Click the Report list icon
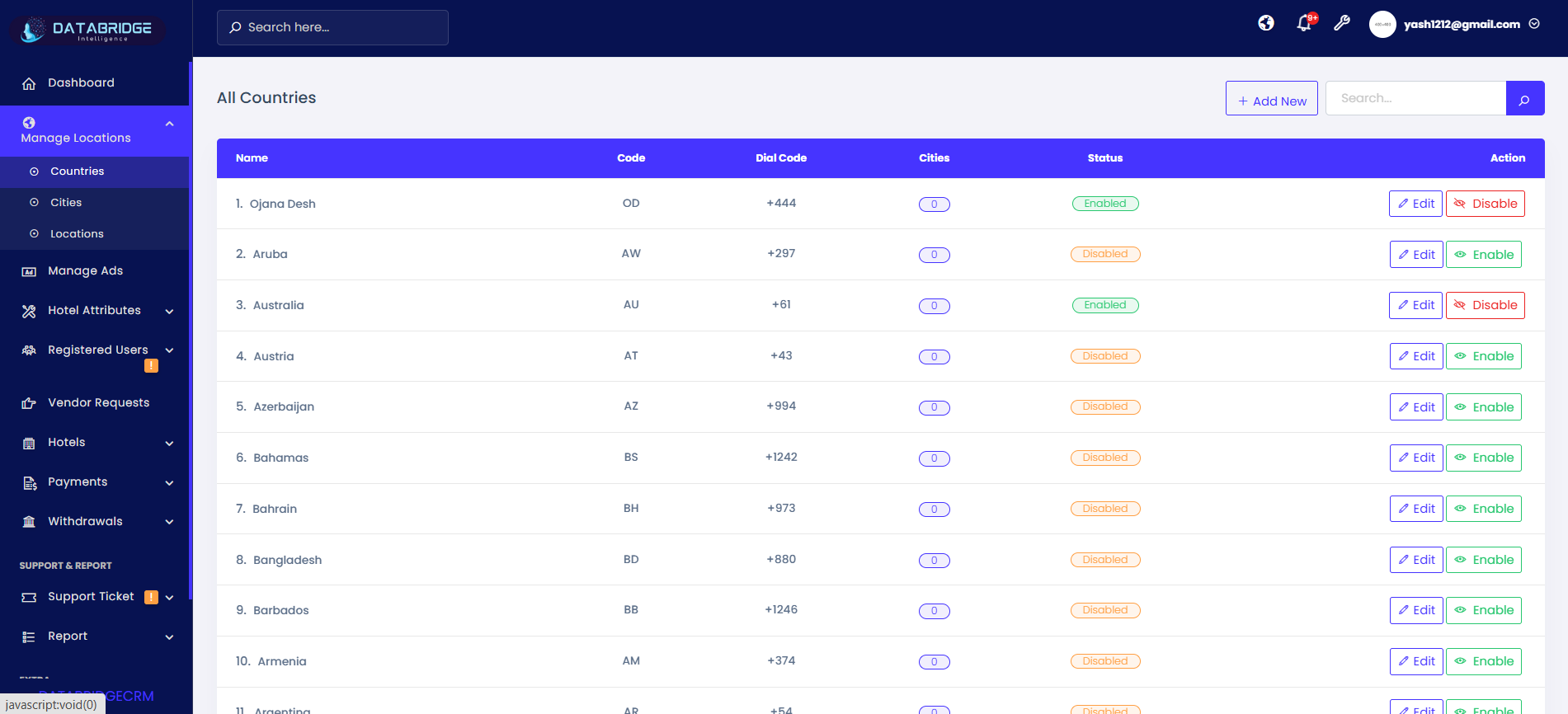 (x=29, y=636)
